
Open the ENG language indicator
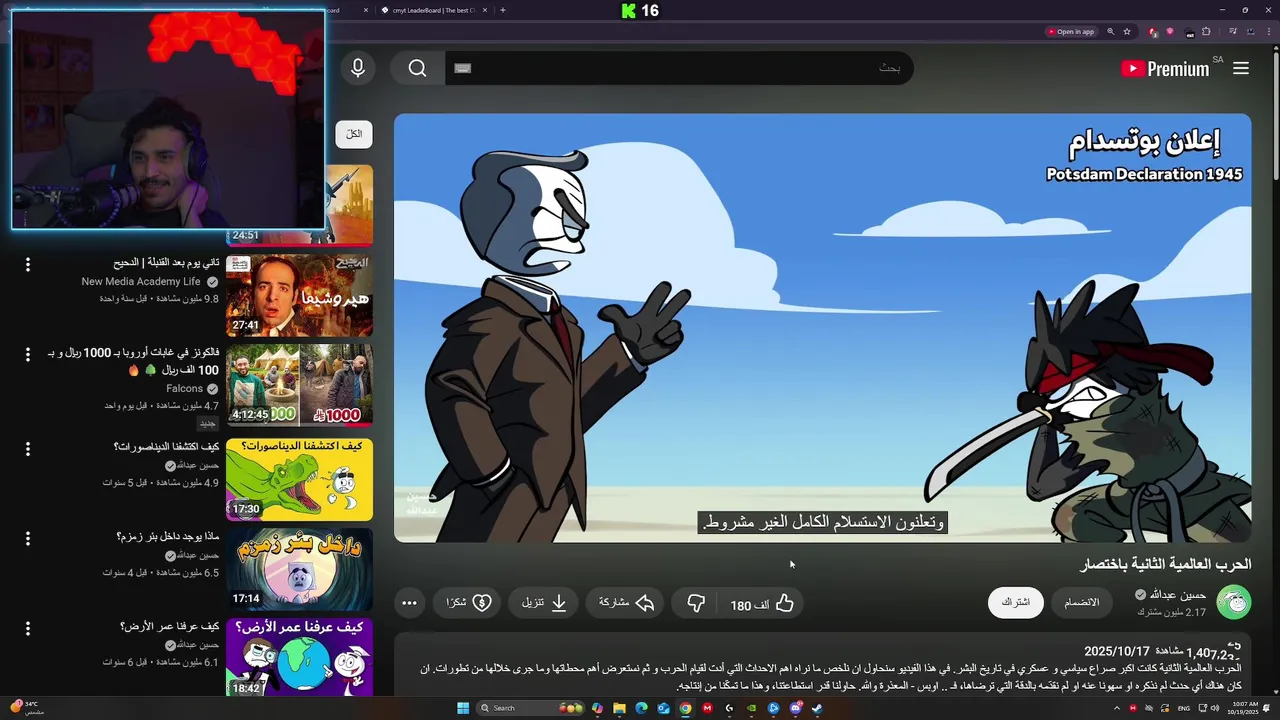coord(1184,708)
